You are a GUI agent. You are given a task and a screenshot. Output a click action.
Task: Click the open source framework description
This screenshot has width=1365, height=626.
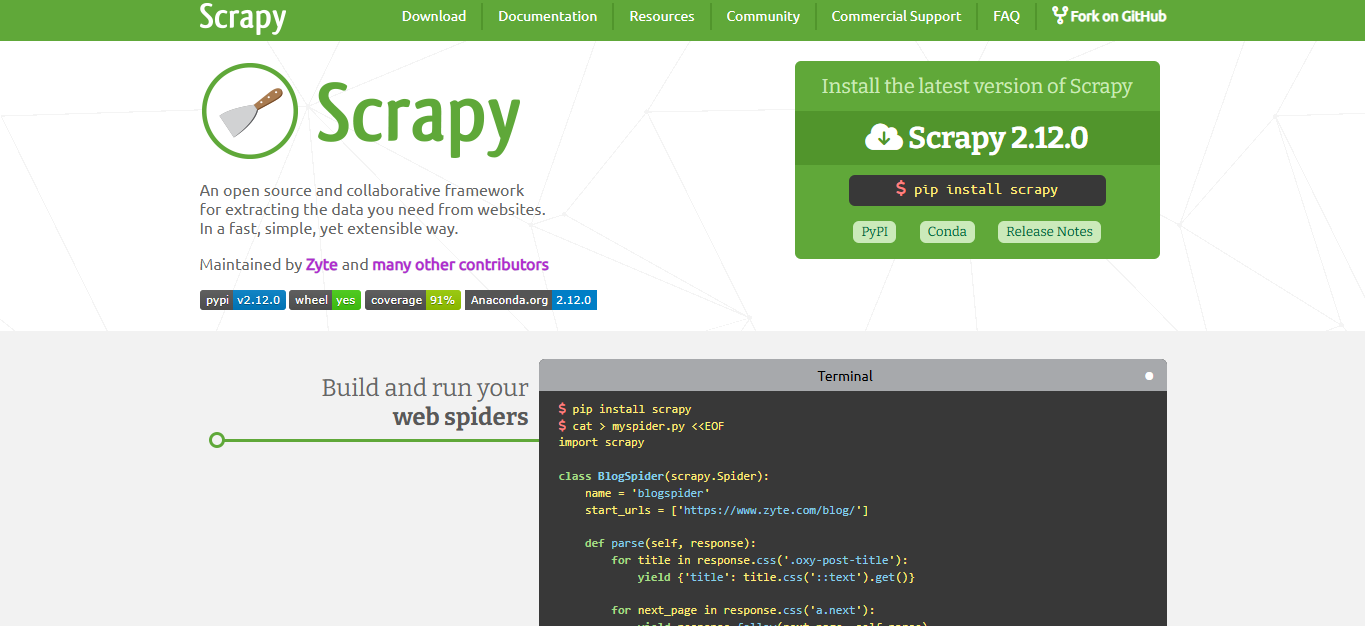click(x=372, y=210)
